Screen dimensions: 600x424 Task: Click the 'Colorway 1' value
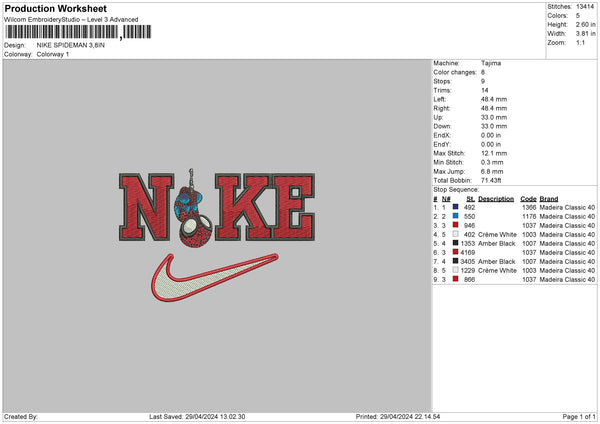[53, 54]
